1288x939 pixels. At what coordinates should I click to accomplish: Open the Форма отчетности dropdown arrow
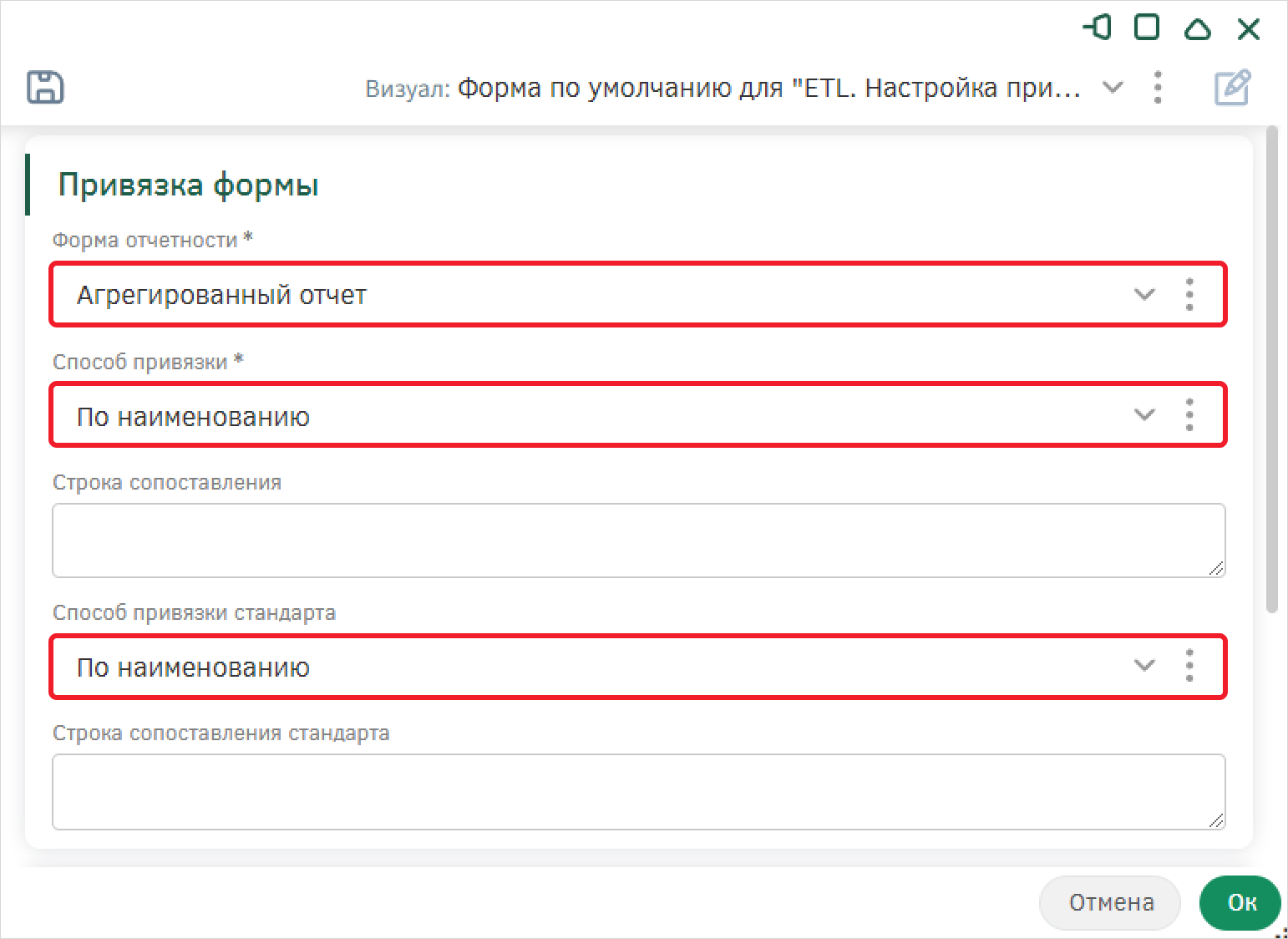pyautogui.click(x=1144, y=294)
